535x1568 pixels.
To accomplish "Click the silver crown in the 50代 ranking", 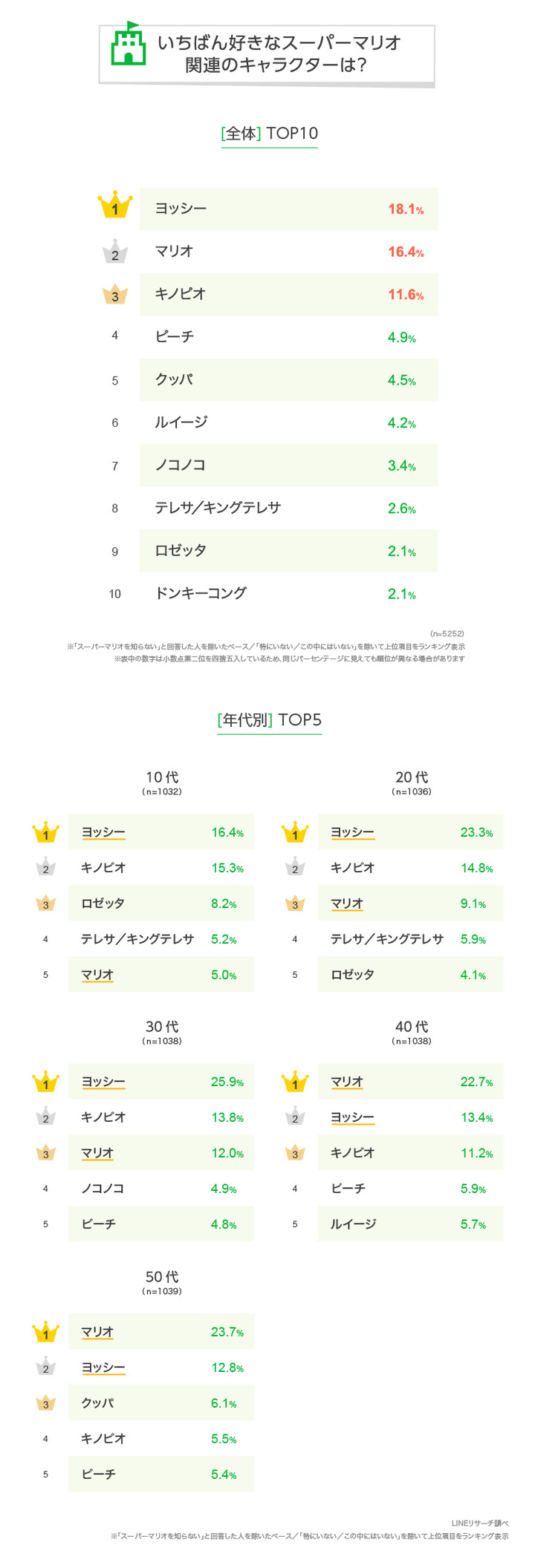I will 46,1368.
